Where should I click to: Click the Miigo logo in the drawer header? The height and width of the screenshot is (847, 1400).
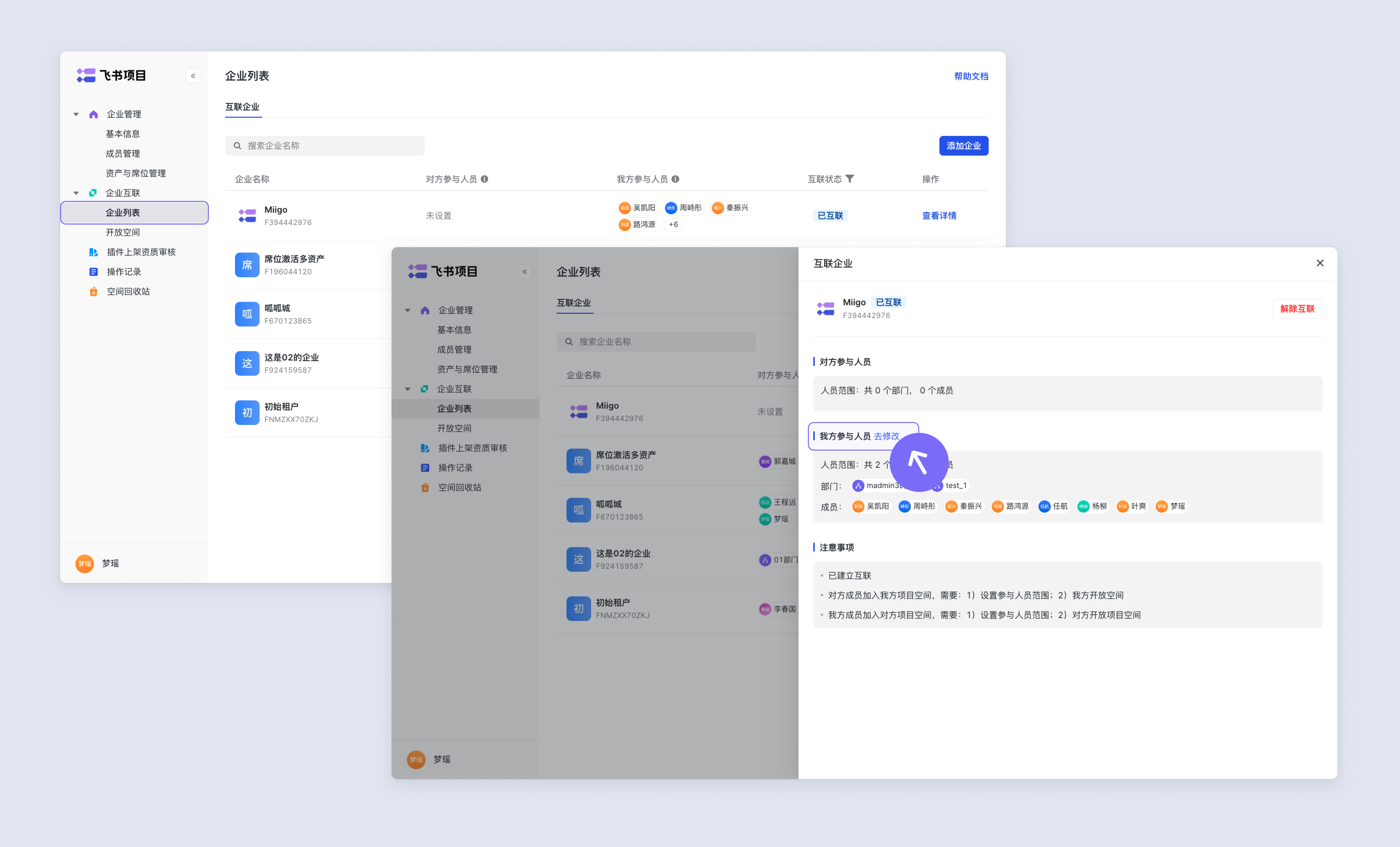tap(826, 309)
